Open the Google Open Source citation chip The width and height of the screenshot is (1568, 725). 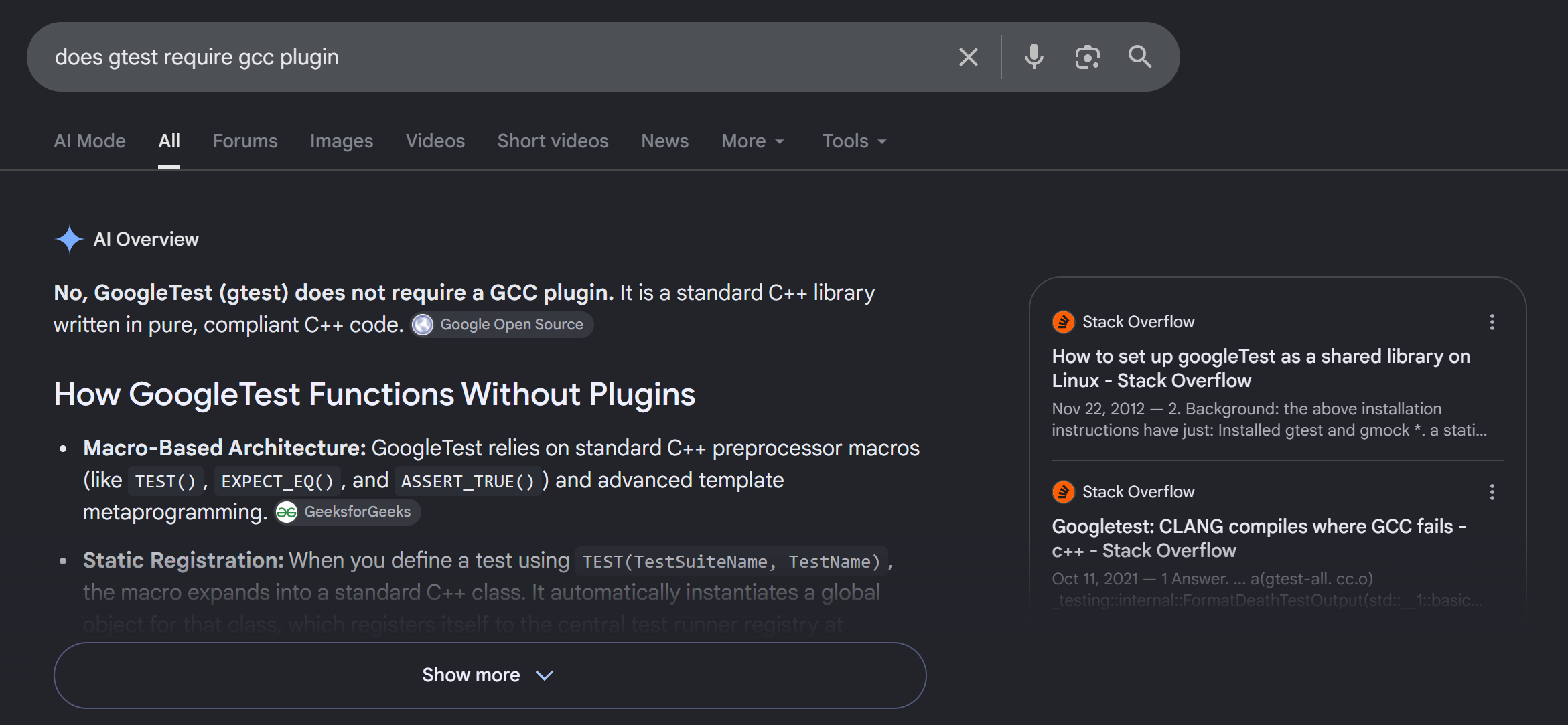502,325
